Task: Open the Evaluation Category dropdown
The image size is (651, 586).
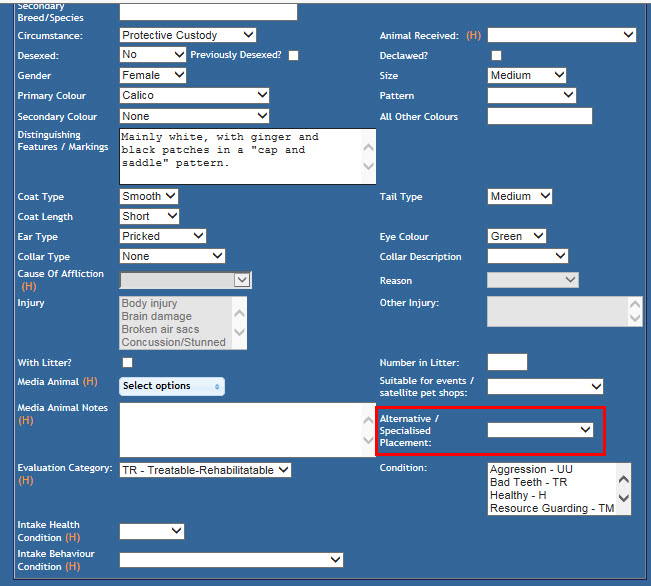Action: 205,470
